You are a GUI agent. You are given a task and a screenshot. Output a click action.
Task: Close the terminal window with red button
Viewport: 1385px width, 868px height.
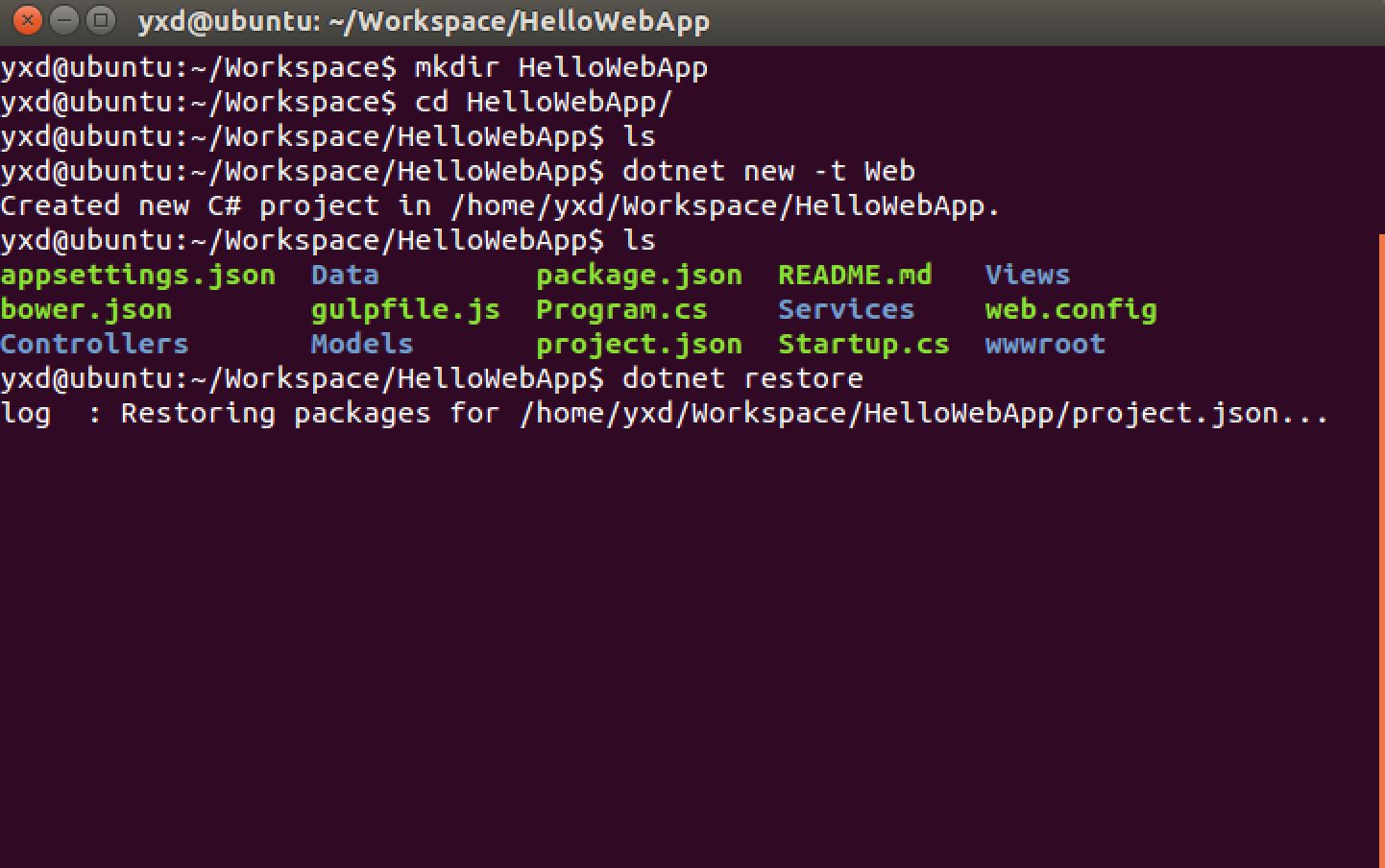28,20
